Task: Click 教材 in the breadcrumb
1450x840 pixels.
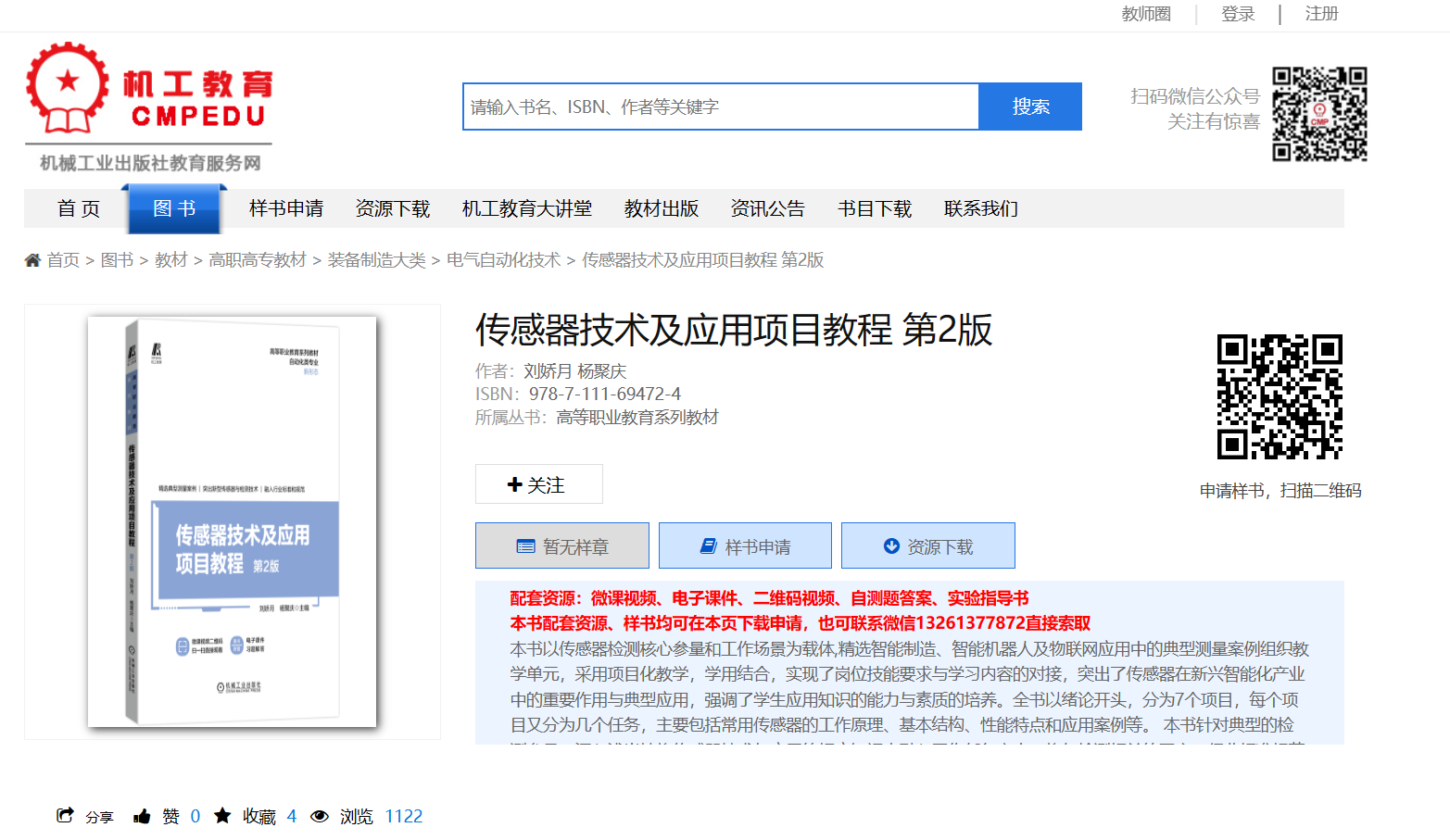Action: coord(170,260)
